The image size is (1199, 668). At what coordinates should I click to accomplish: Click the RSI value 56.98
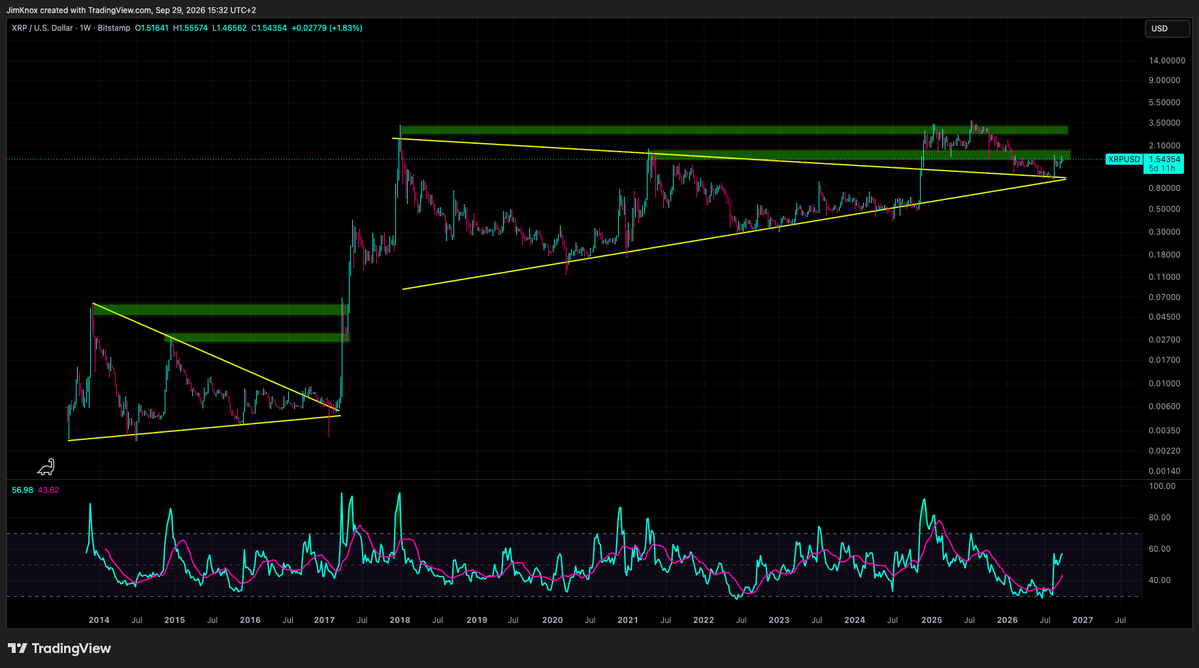[22, 490]
